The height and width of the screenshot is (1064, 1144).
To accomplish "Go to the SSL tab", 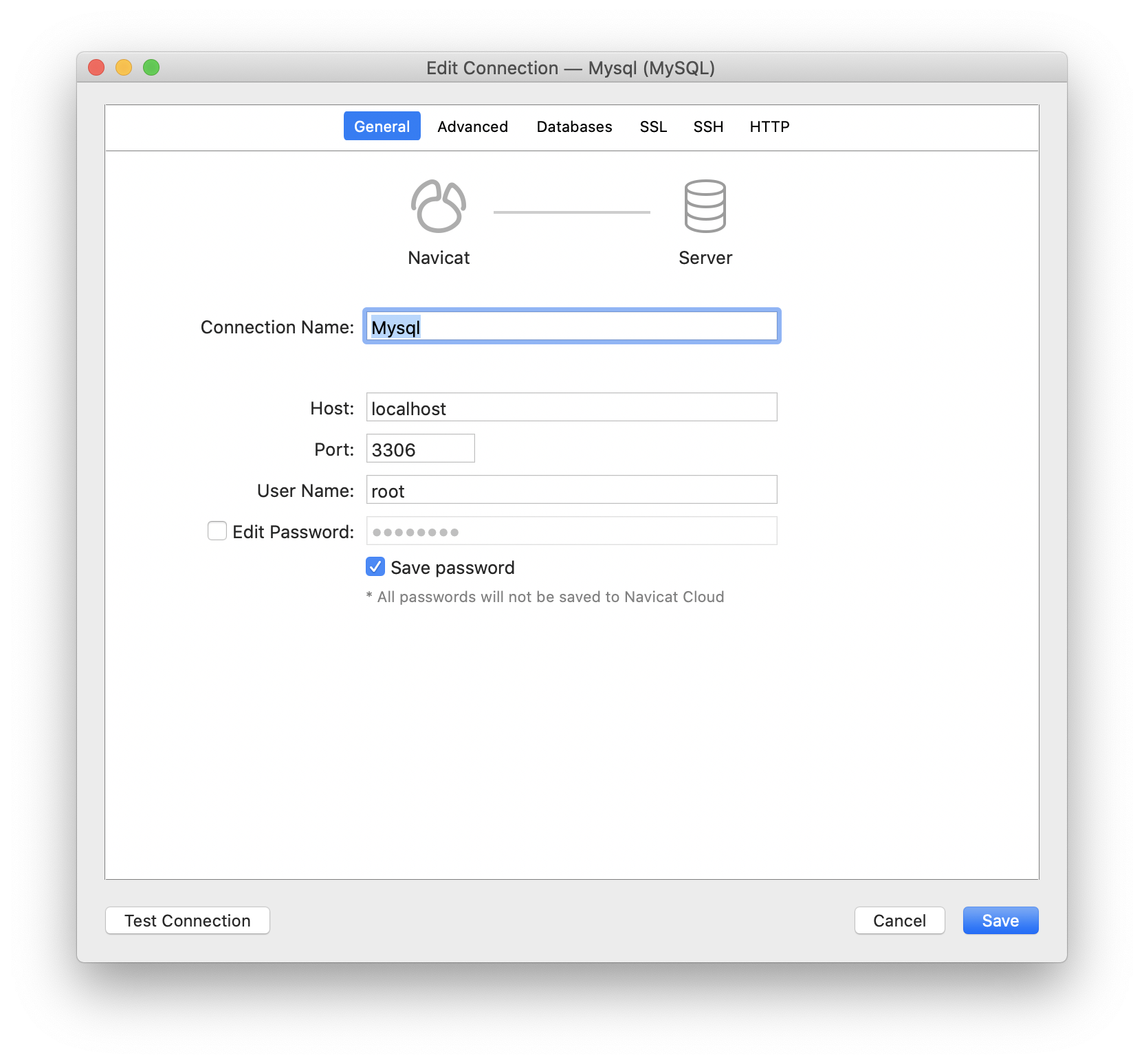I will coord(653,126).
